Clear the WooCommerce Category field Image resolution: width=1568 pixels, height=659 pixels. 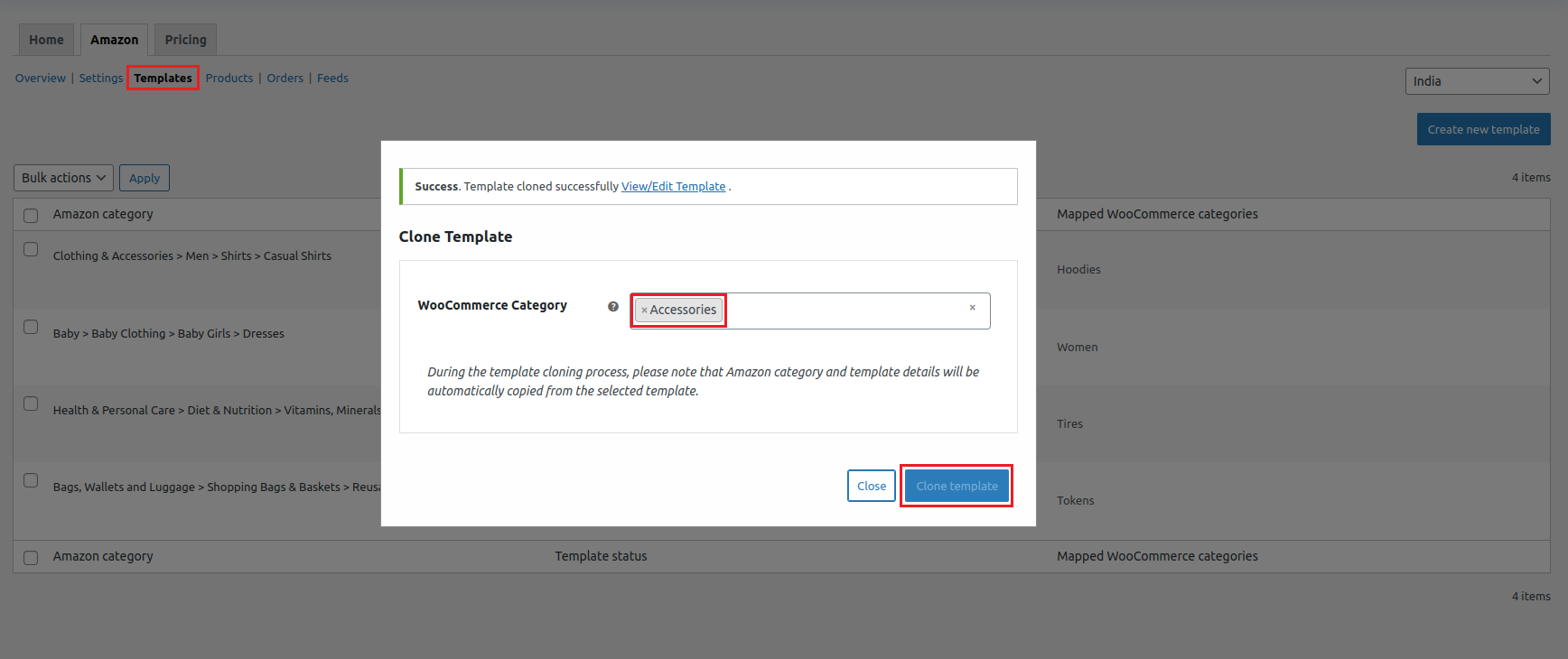coord(972,308)
